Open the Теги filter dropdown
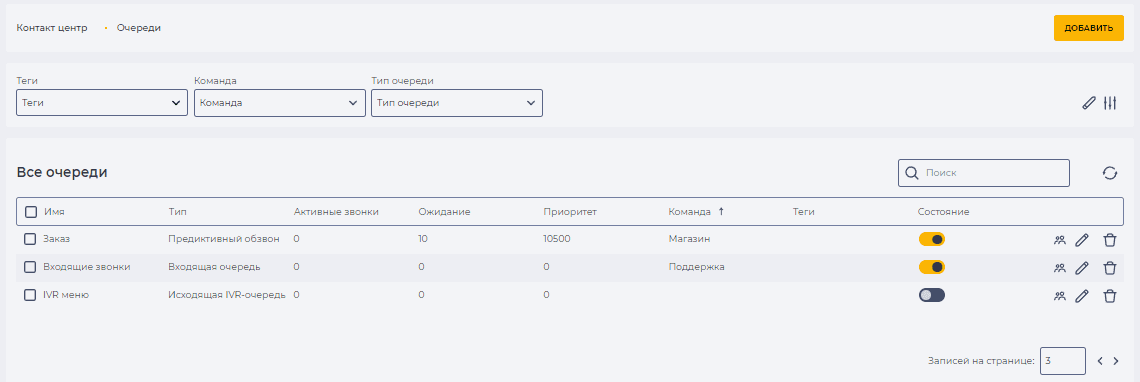The width and height of the screenshot is (1140, 382). (102, 103)
